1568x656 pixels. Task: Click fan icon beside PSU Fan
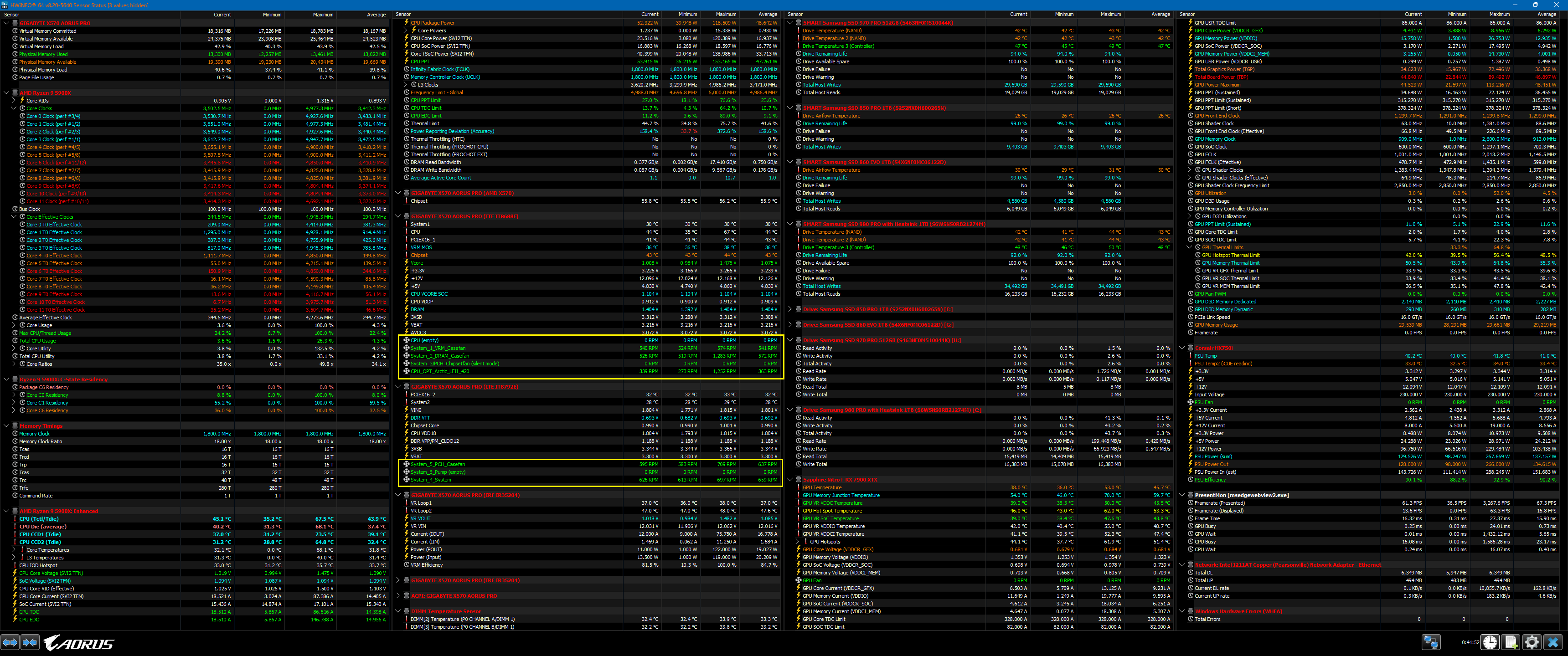click(x=1190, y=402)
